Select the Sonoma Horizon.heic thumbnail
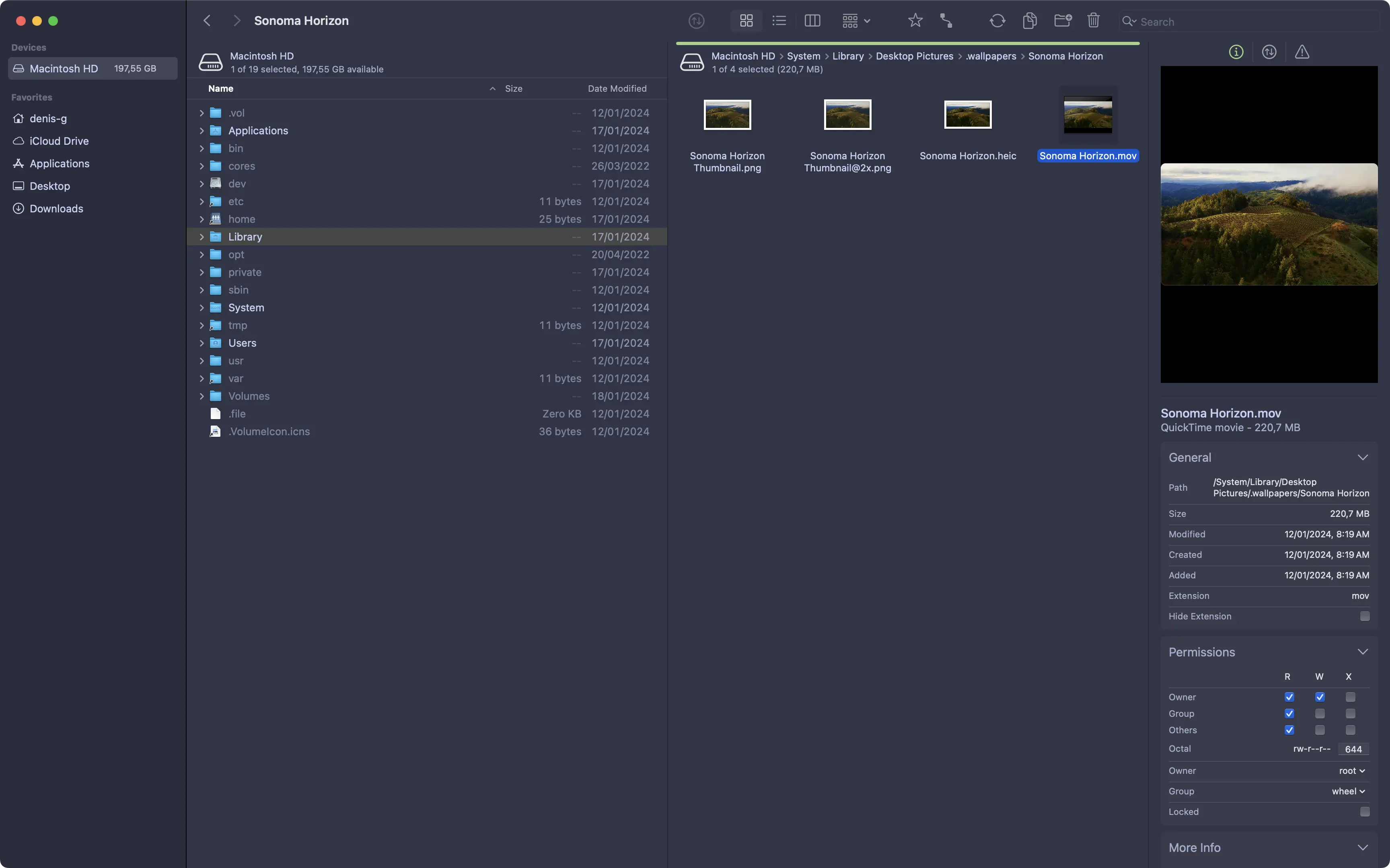The height and width of the screenshot is (868, 1390). (x=967, y=115)
